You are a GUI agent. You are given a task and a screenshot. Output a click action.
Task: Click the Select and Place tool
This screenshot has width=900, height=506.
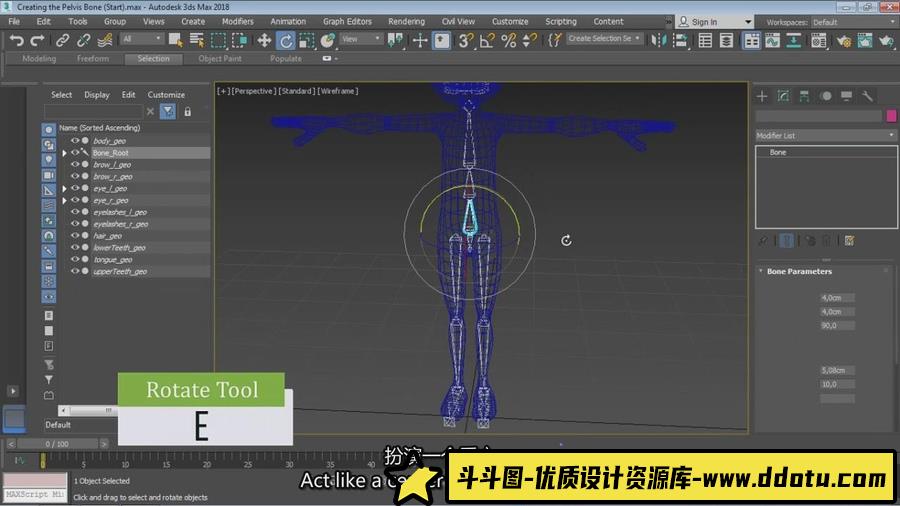point(328,40)
